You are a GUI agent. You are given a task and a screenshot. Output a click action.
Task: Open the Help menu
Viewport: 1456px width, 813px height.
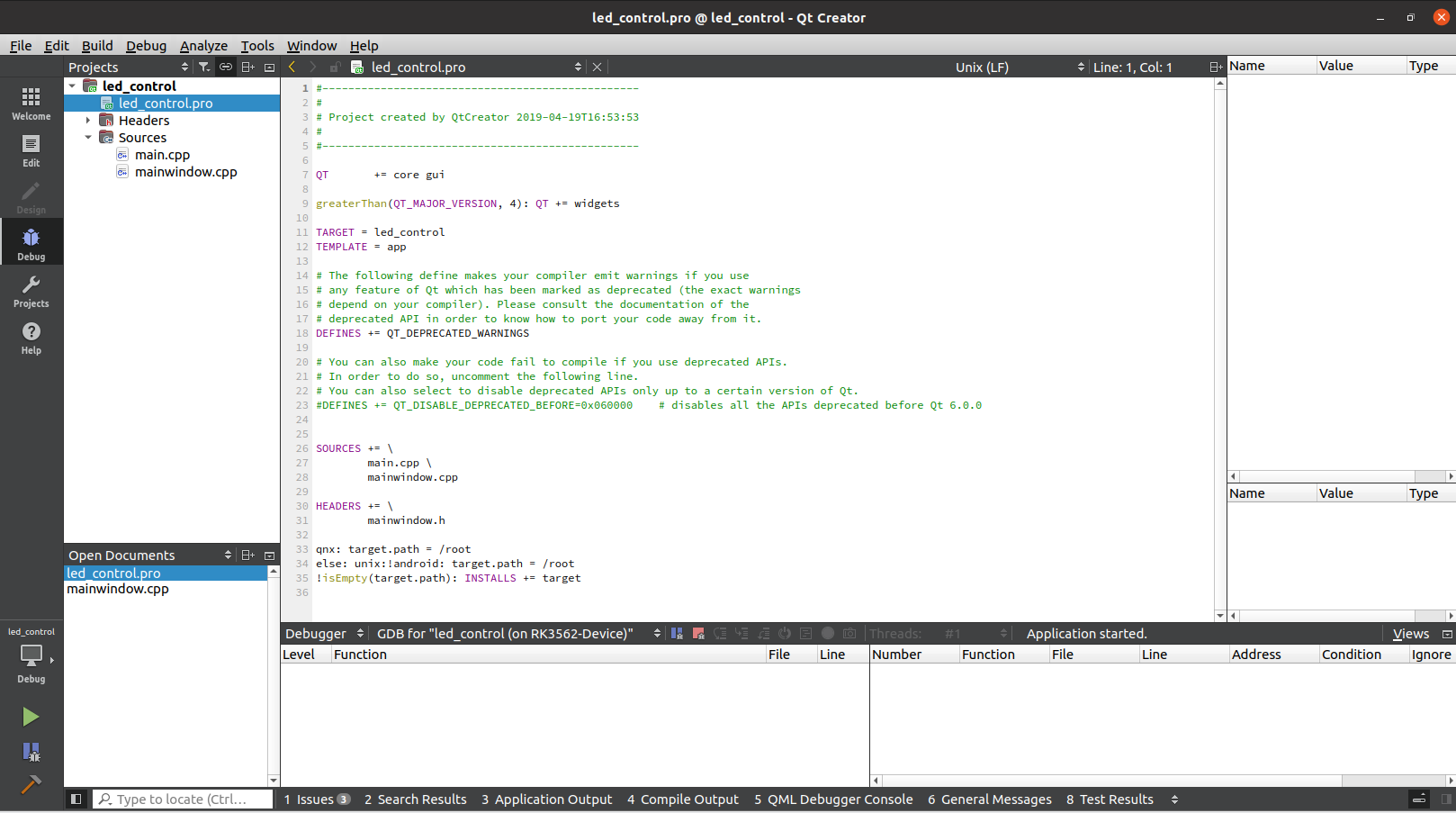click(364, 45)
